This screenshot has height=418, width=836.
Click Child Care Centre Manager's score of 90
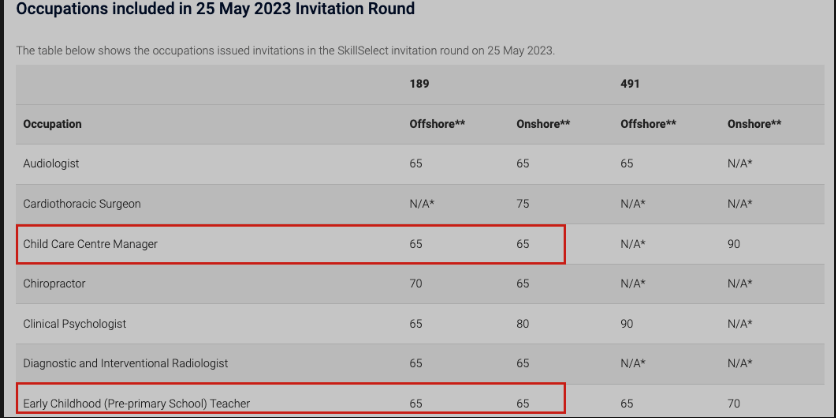tap(734, 243)
